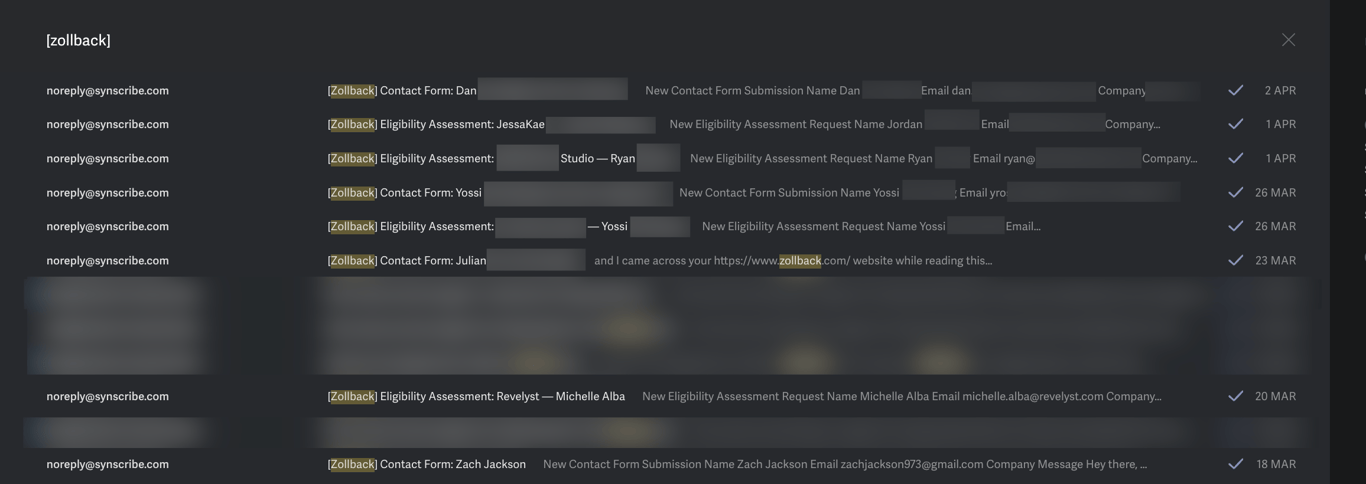Click the [zollback] search title text
The image size is (1366, 484).
[78, 40]
